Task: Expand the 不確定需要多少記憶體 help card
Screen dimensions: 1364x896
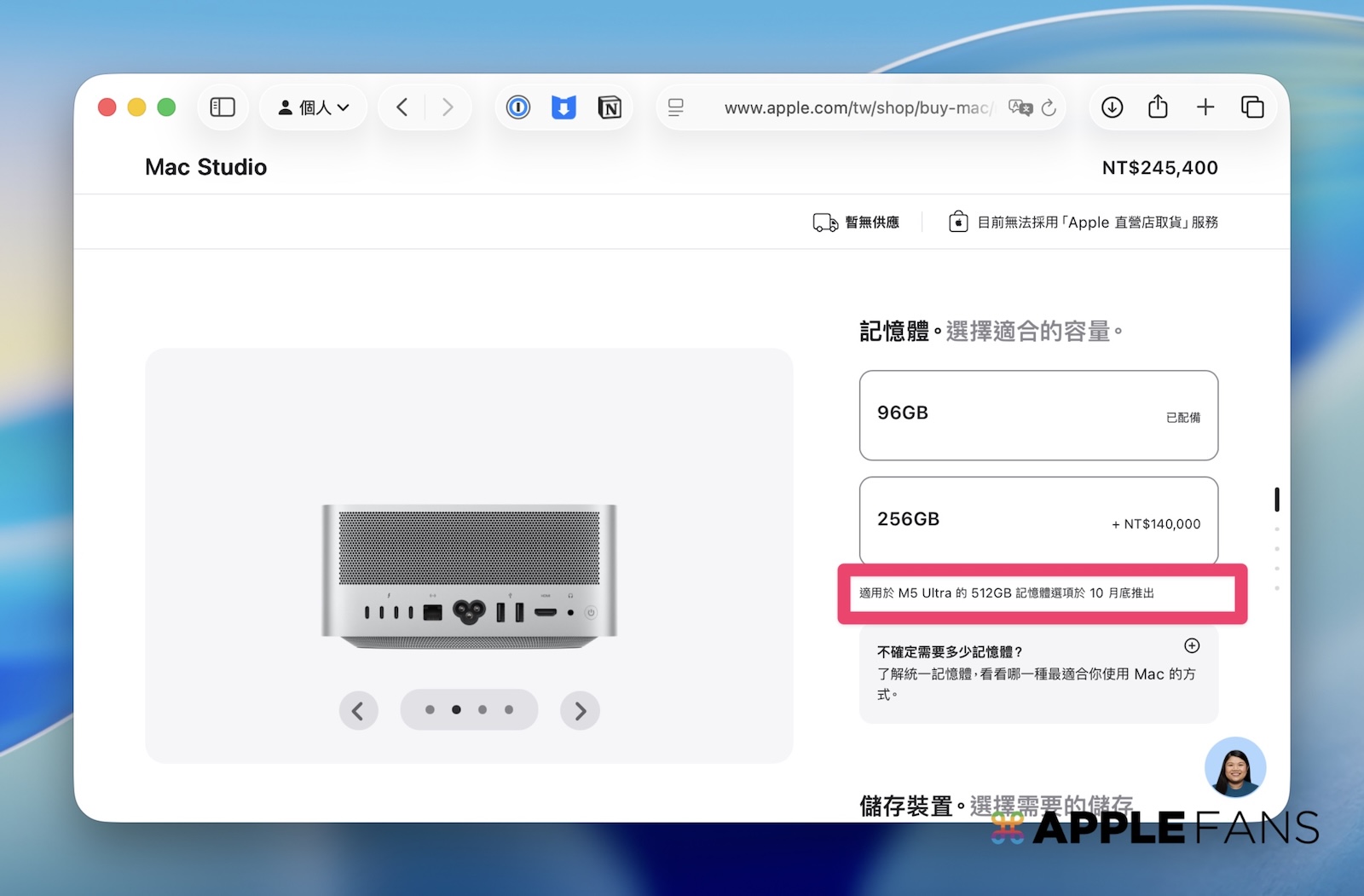Action: point(1192,645)
